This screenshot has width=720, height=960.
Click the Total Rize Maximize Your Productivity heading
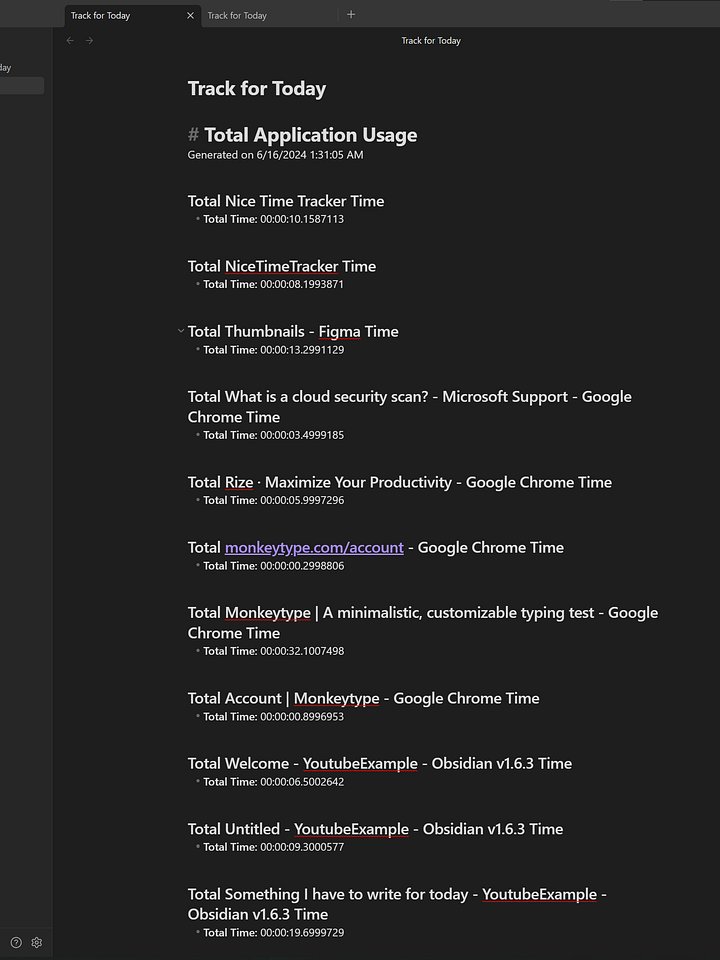click(399, 482)
